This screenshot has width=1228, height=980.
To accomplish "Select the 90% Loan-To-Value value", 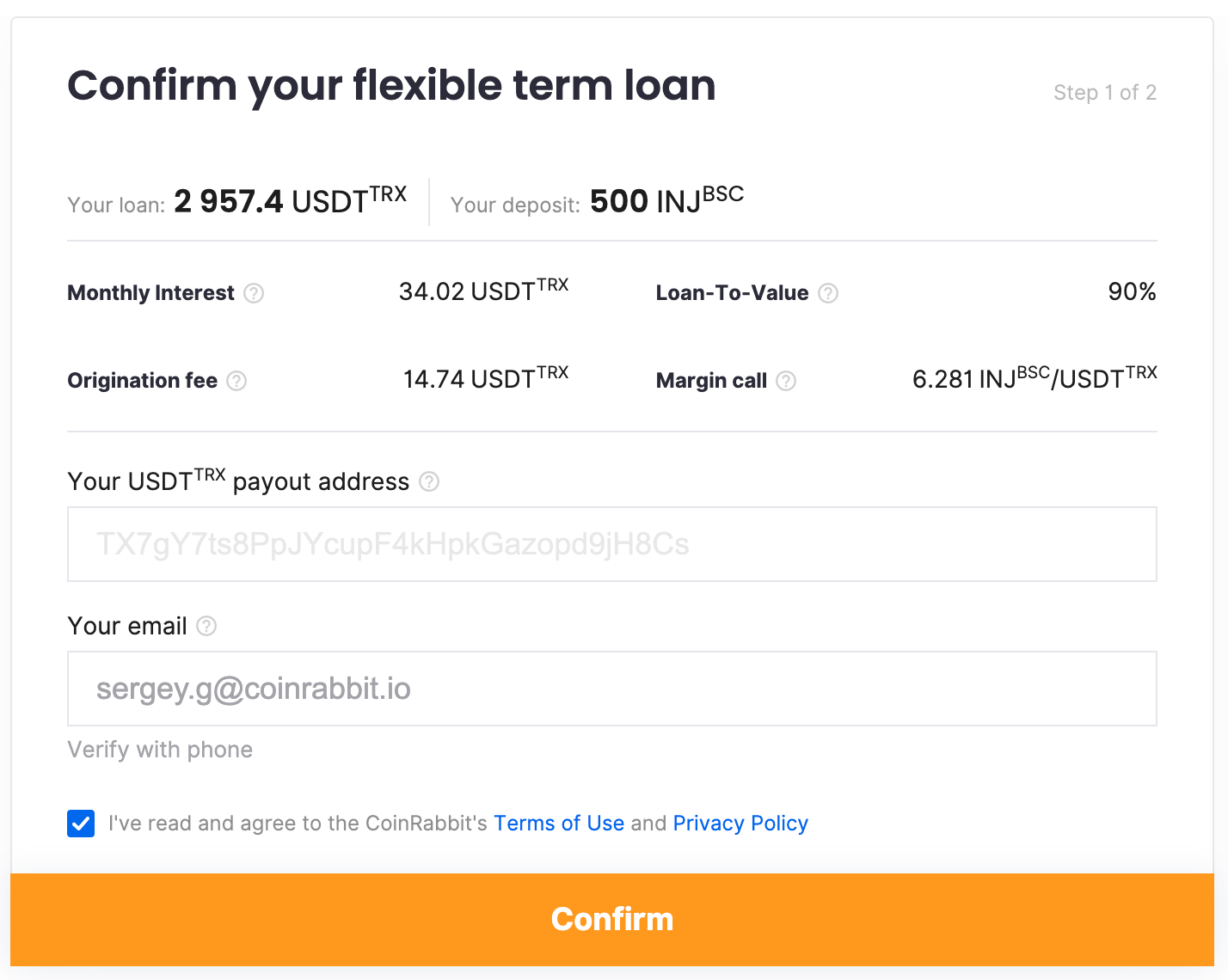I will pyautogui.click(x=1131, y=292).
